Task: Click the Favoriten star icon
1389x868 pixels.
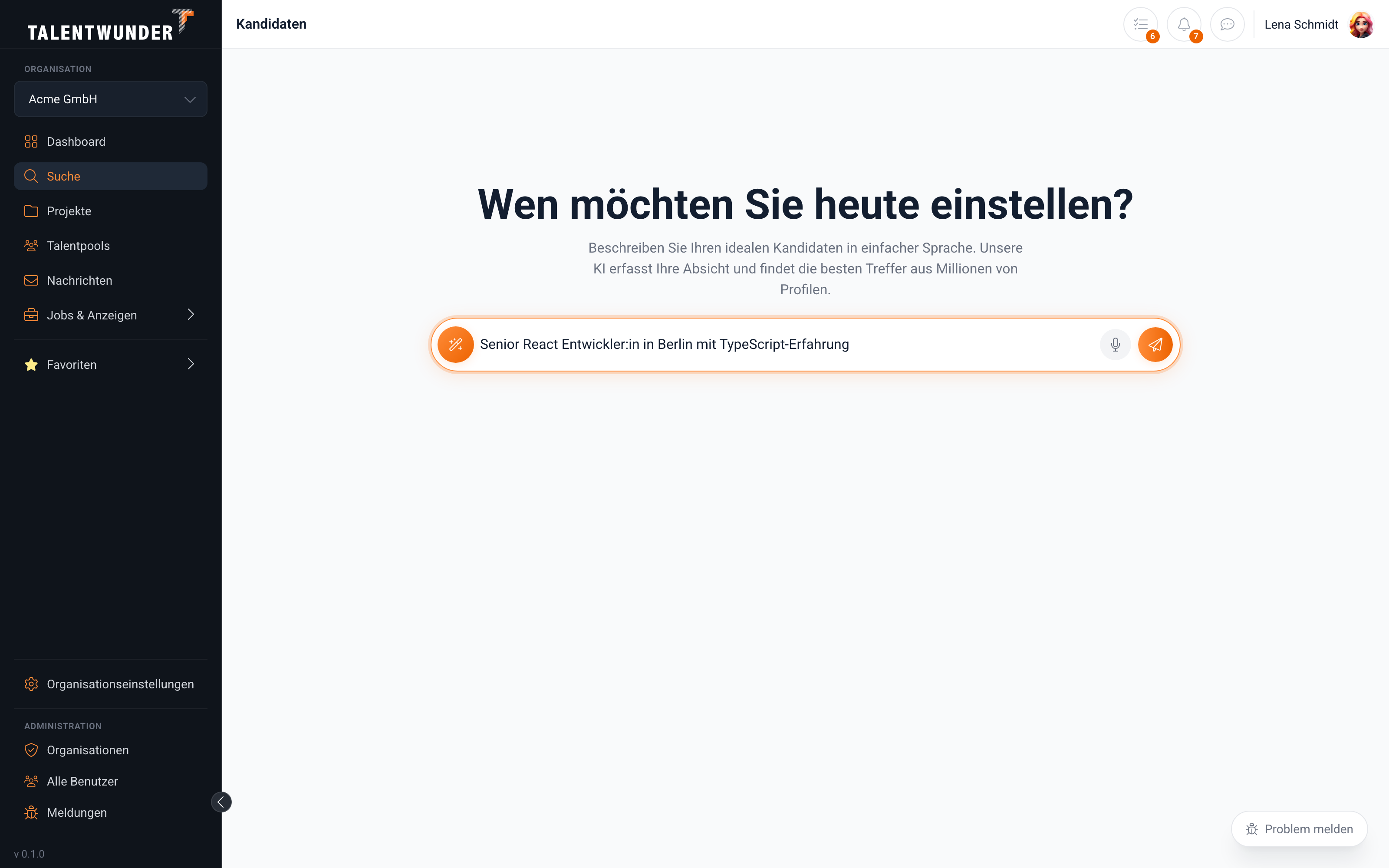Action: click(x=31, y=365)
